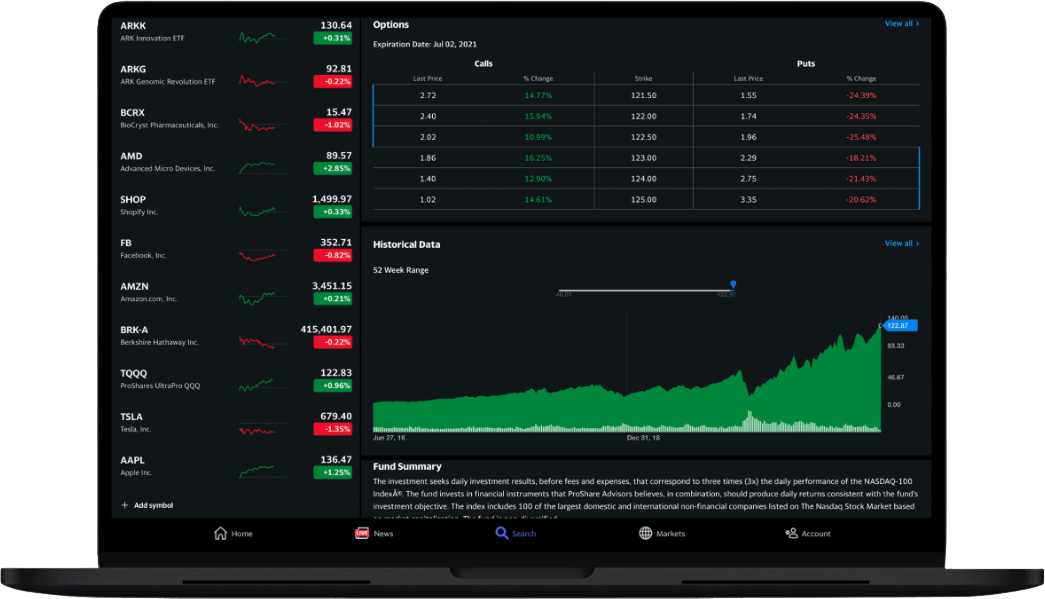Click the Puts column header

(x=806, y=64)
